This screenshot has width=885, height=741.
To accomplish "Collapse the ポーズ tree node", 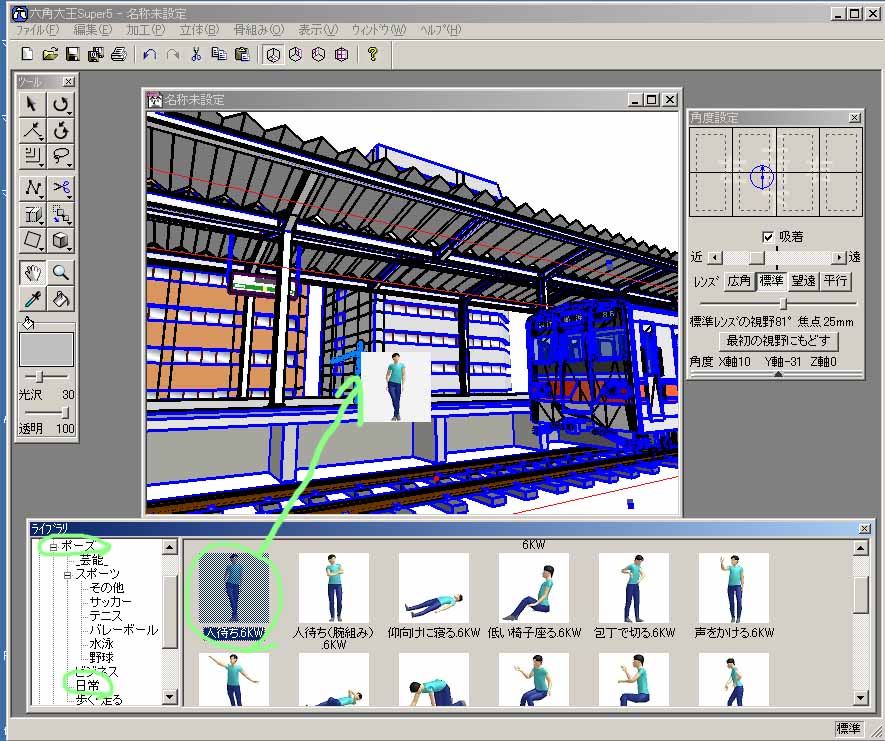I will tap(53, 547).
